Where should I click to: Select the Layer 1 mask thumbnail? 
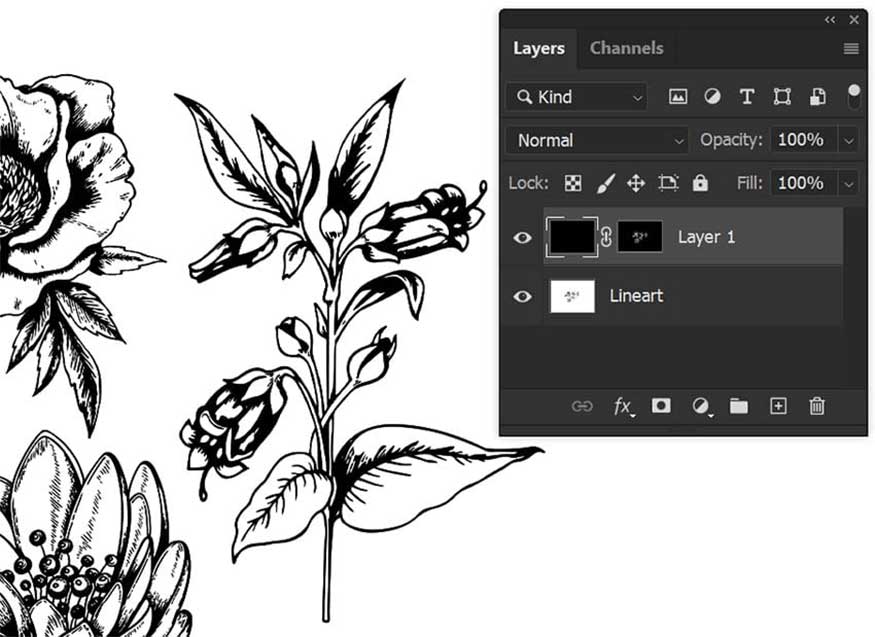tap(640, 237)
